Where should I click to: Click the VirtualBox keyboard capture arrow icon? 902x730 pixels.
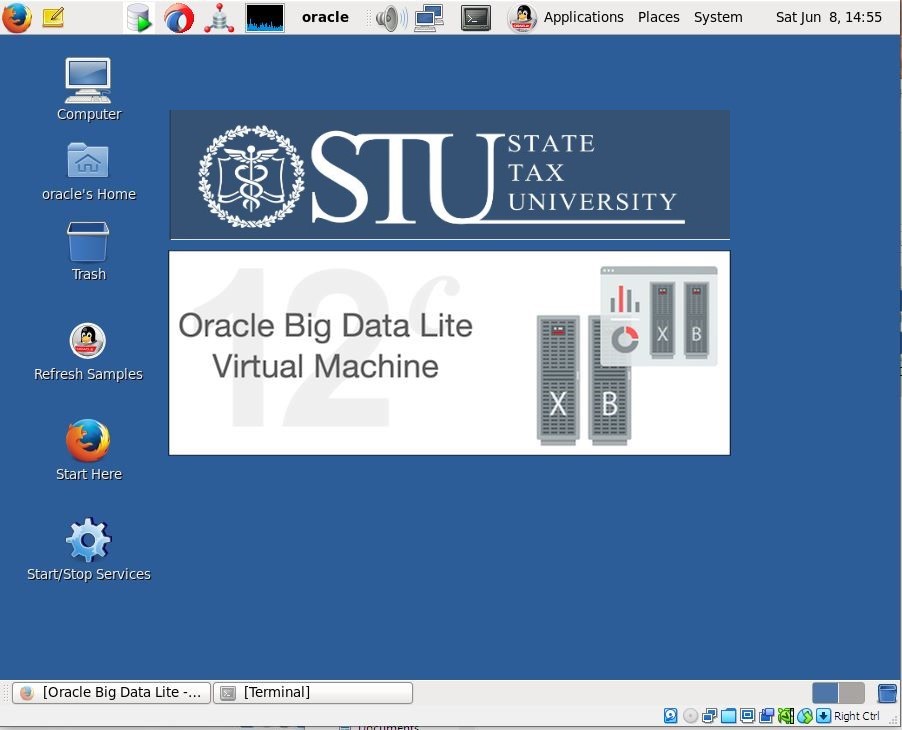point(824,716)
